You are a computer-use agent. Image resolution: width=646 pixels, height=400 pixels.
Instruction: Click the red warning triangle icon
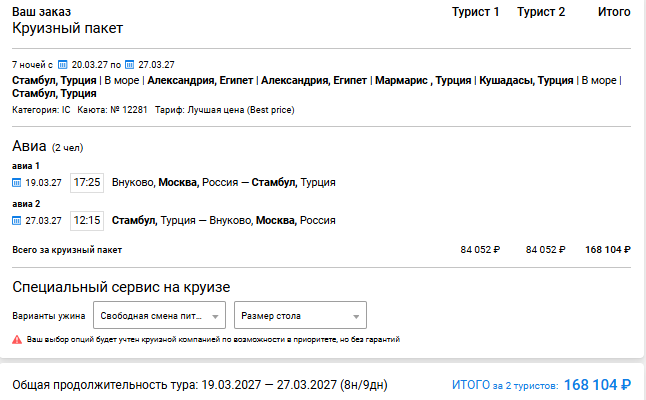click(17, 339)
